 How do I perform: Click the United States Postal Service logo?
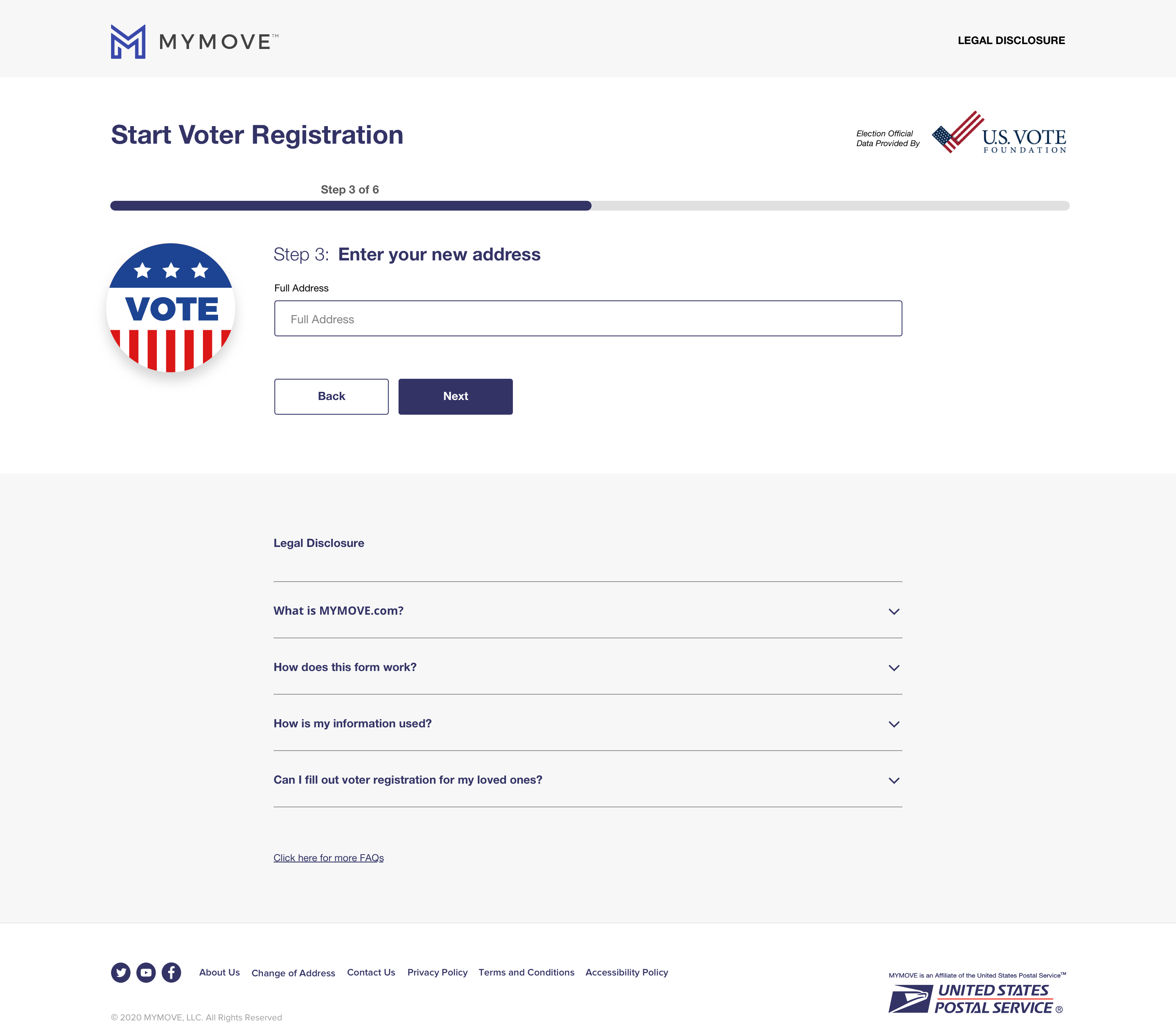pyautogui.click(x=976, y=999)
